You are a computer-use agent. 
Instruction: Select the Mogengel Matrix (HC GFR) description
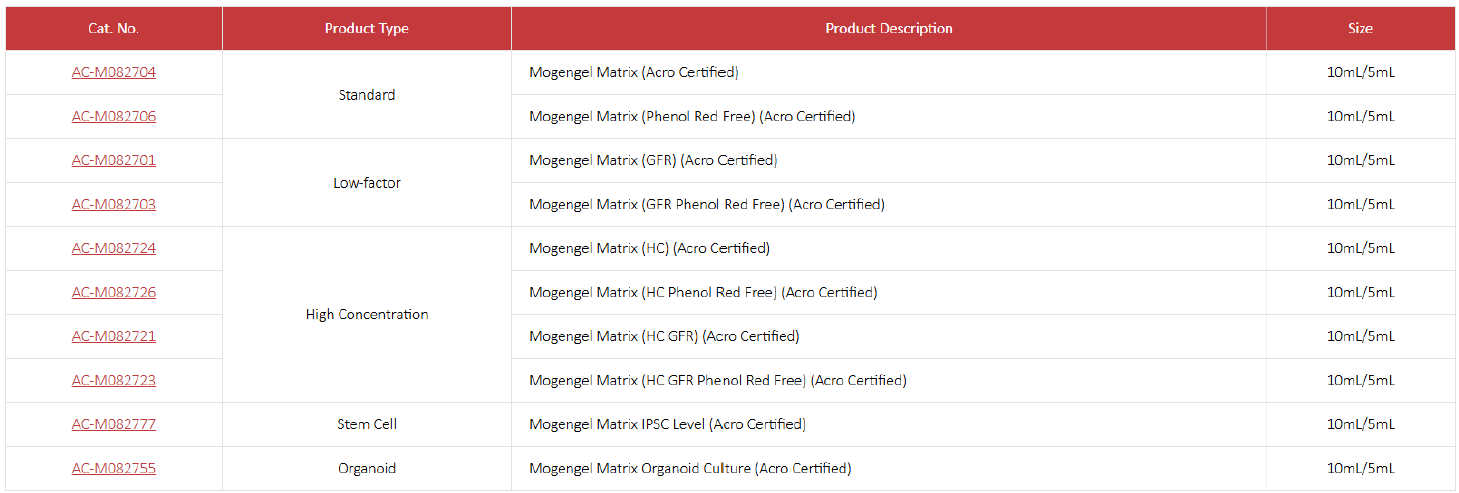(664, 336)
